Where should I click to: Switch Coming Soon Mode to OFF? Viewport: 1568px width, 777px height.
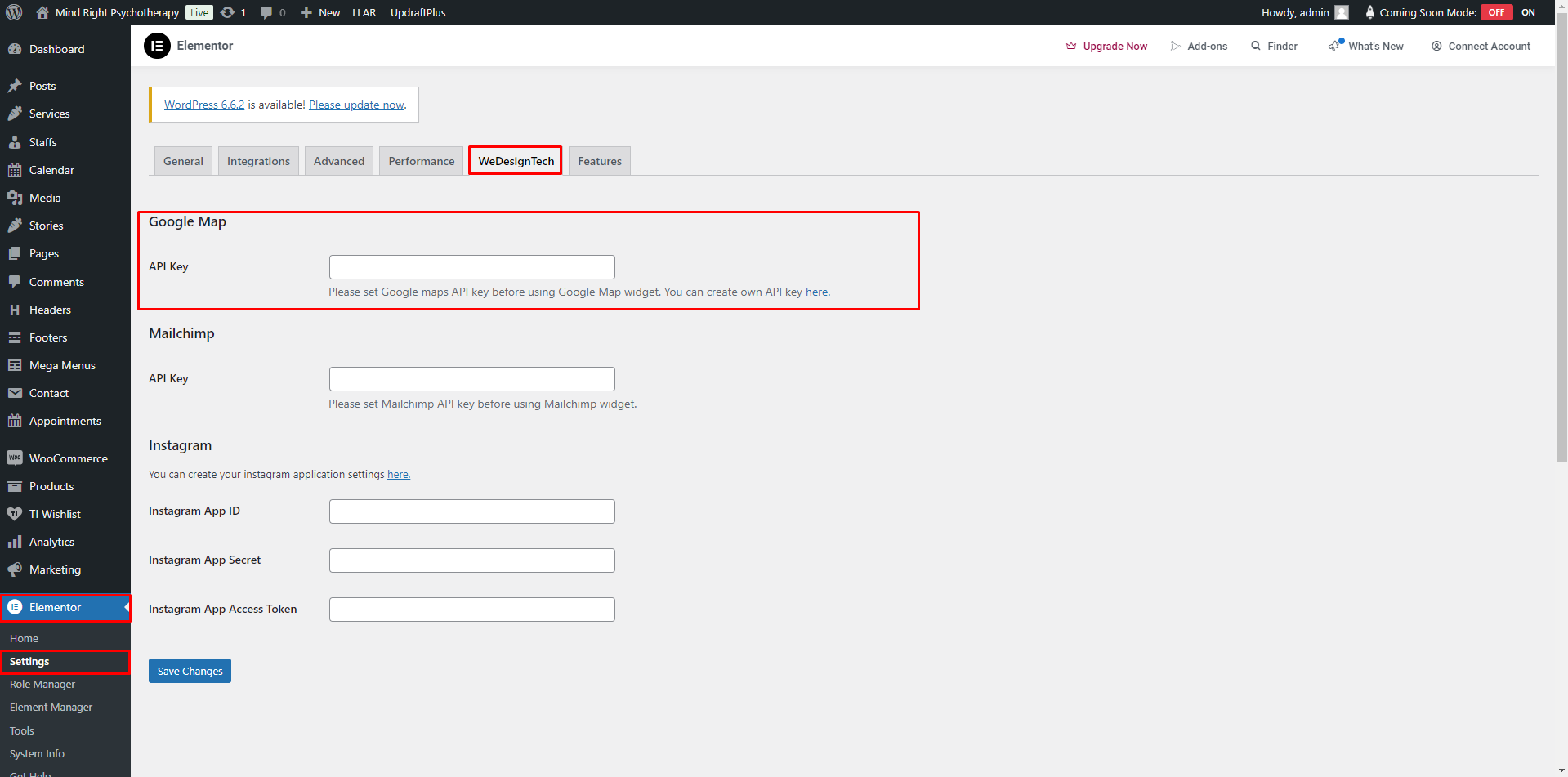click(x=1496, y=12)
